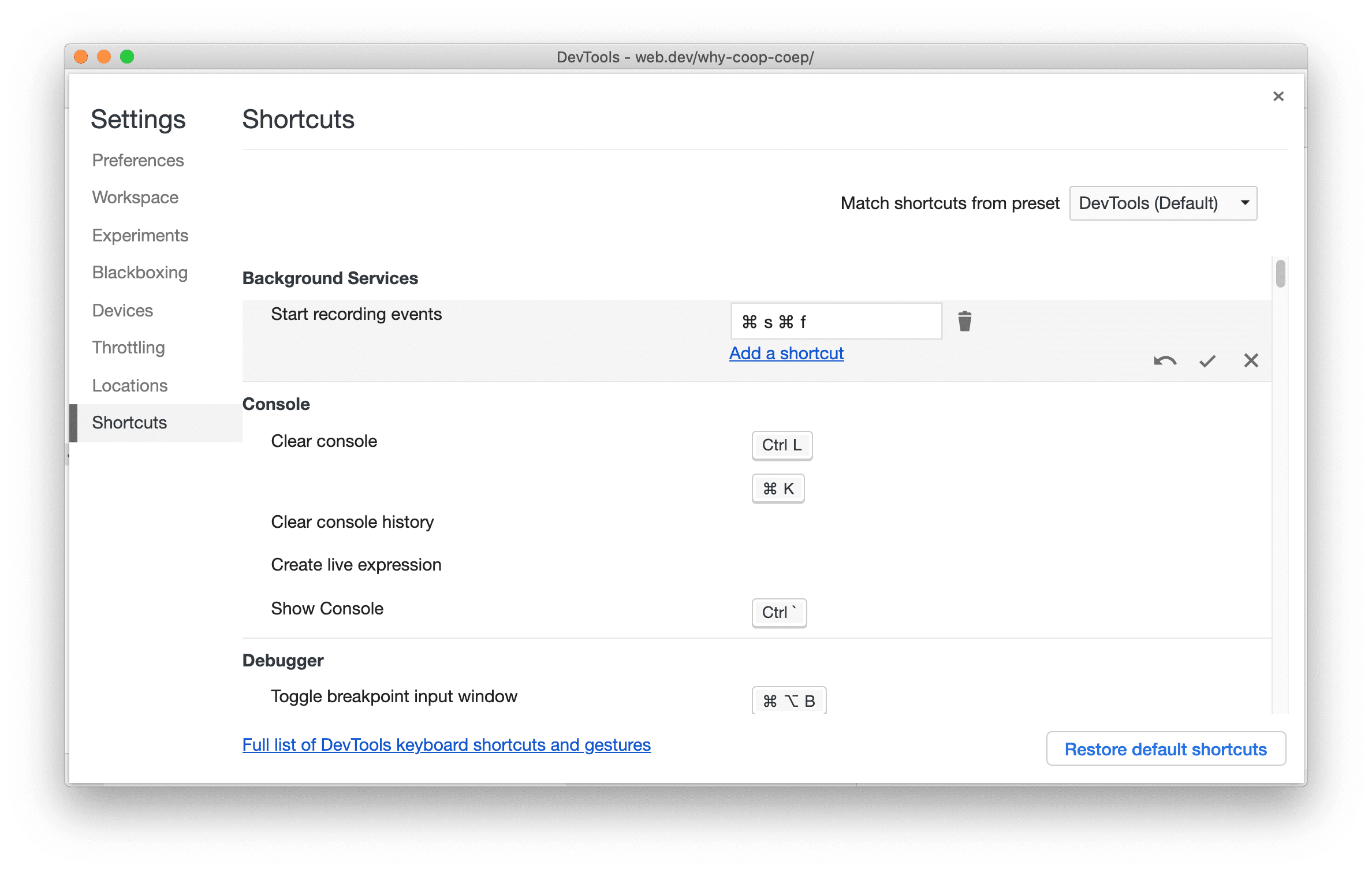
Task: Click the dismiss X icon
Action: point(1252,360)
